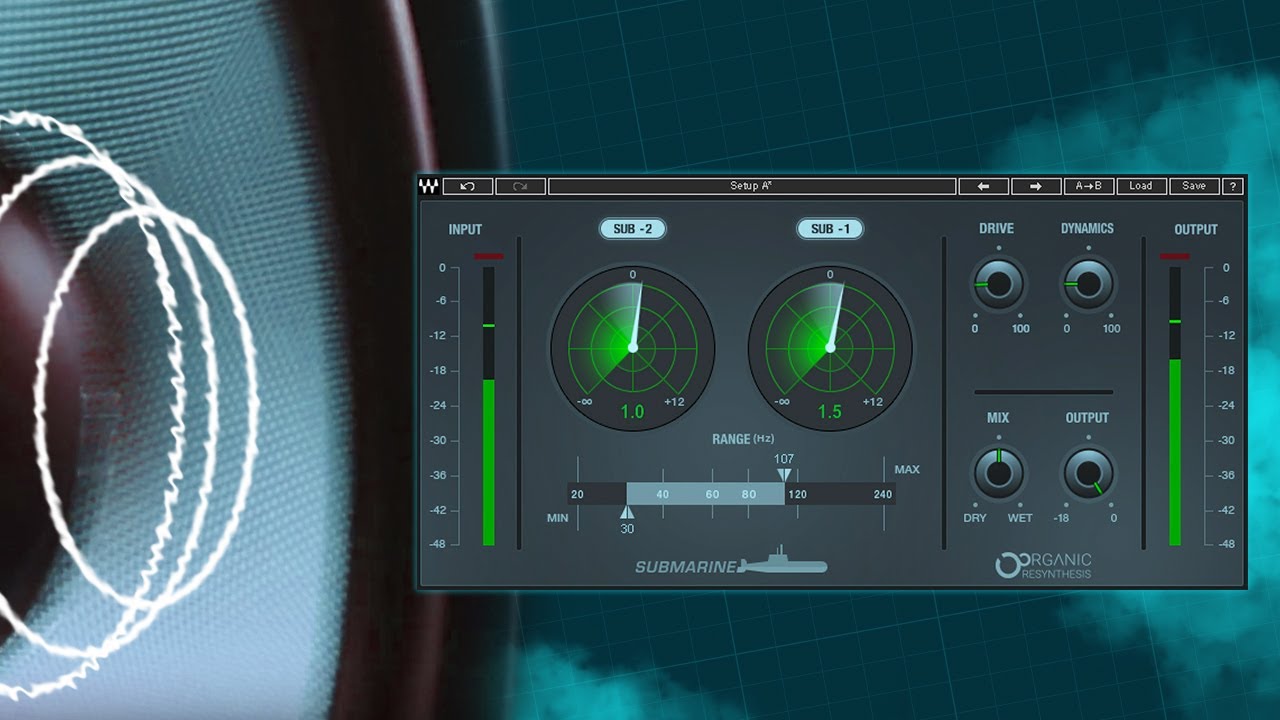Open the Setup A preset menu
This screenshot has width=1280, height=720.
pos(752,186)
